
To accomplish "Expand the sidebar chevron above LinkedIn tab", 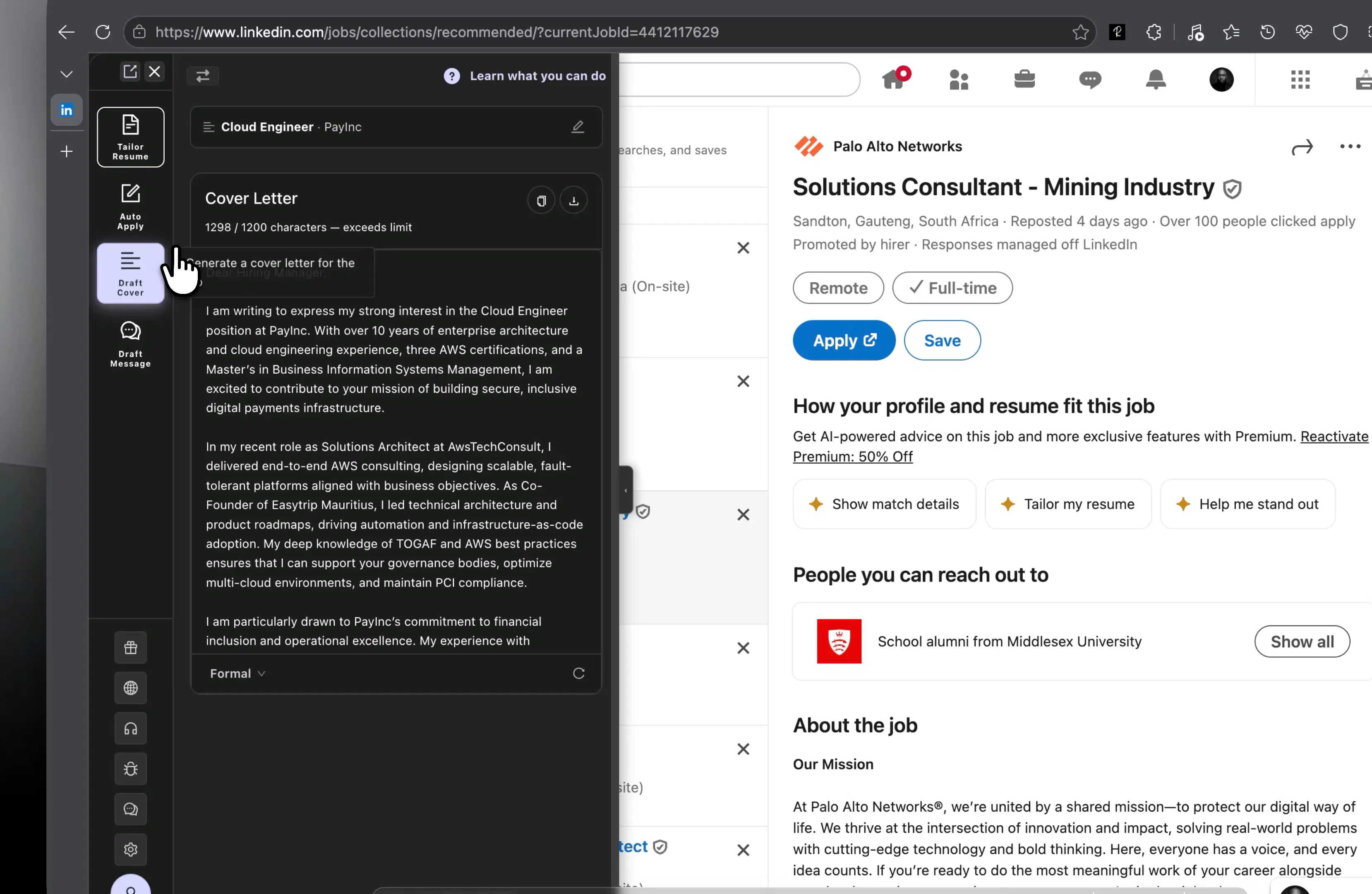I will (66, 74).
